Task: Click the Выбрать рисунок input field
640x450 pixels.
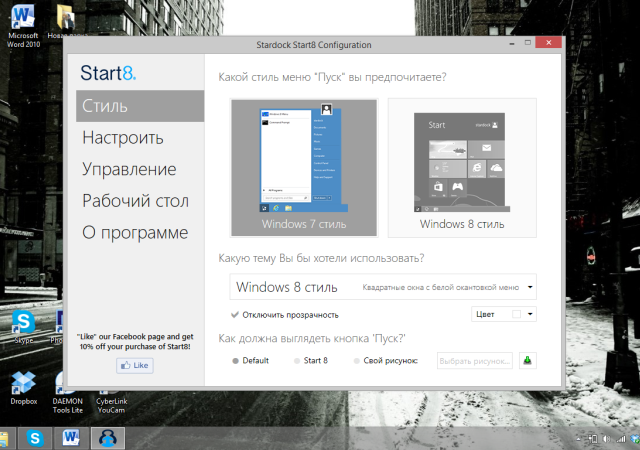Action: (475, 361)
